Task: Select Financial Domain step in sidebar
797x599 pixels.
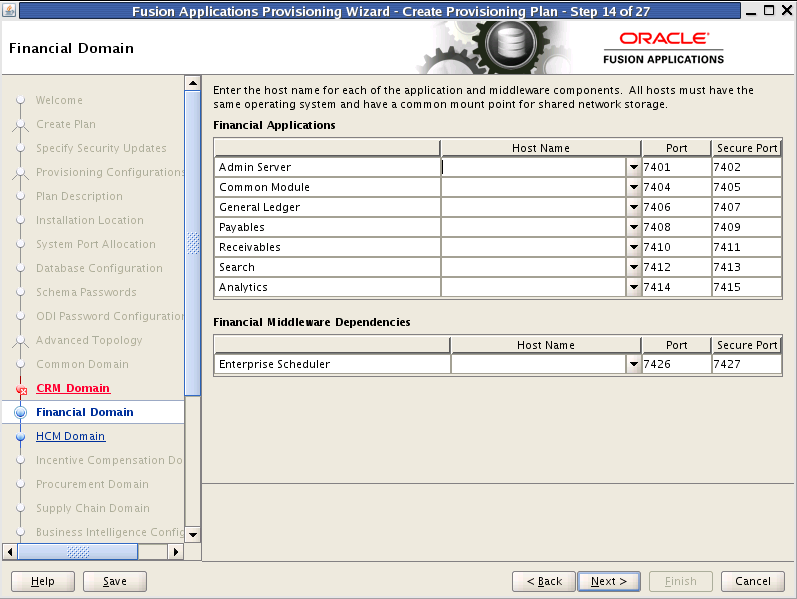Action: click(84, 412)
